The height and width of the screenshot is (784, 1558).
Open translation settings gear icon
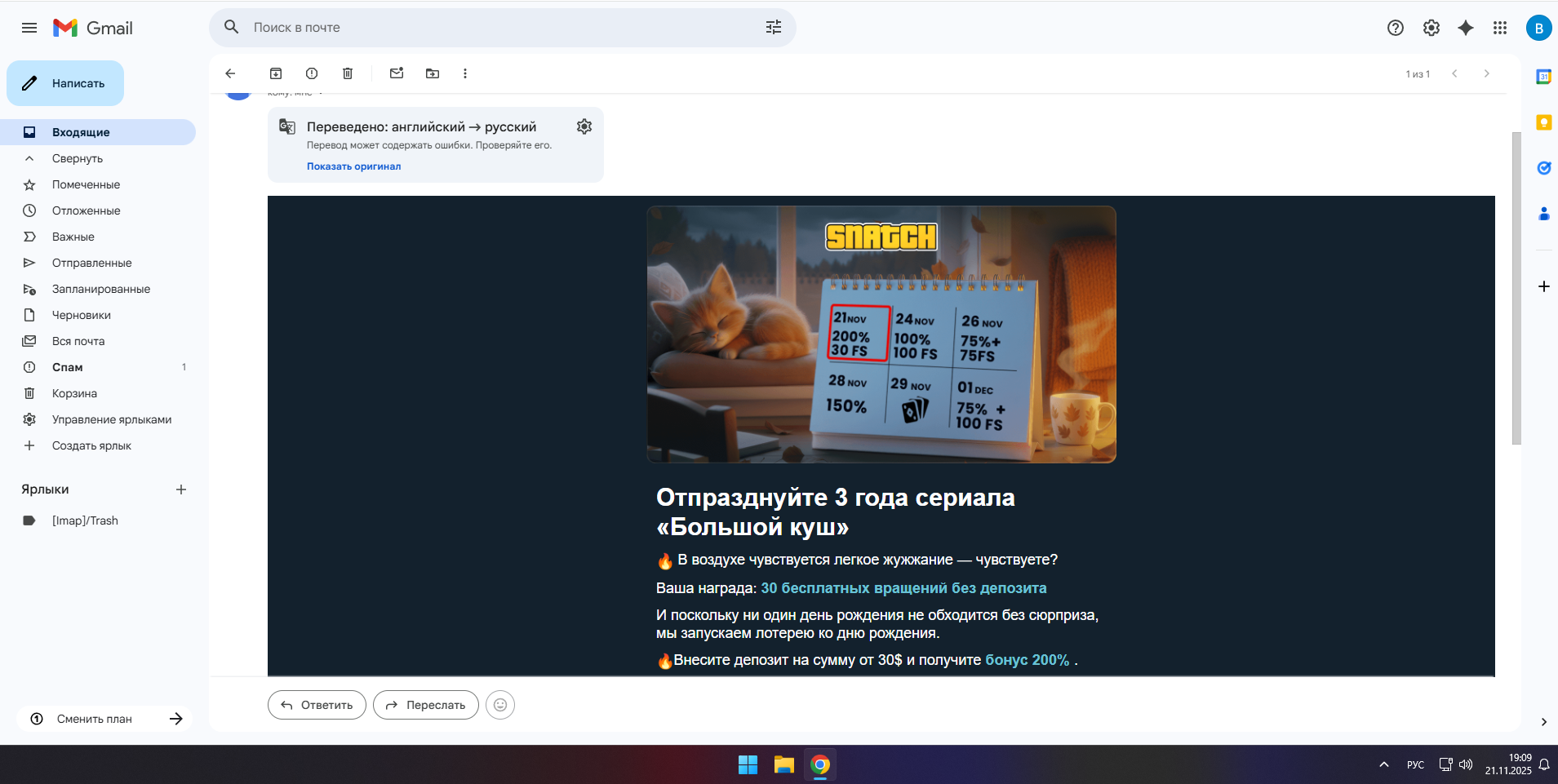click(x=584, y=126)
